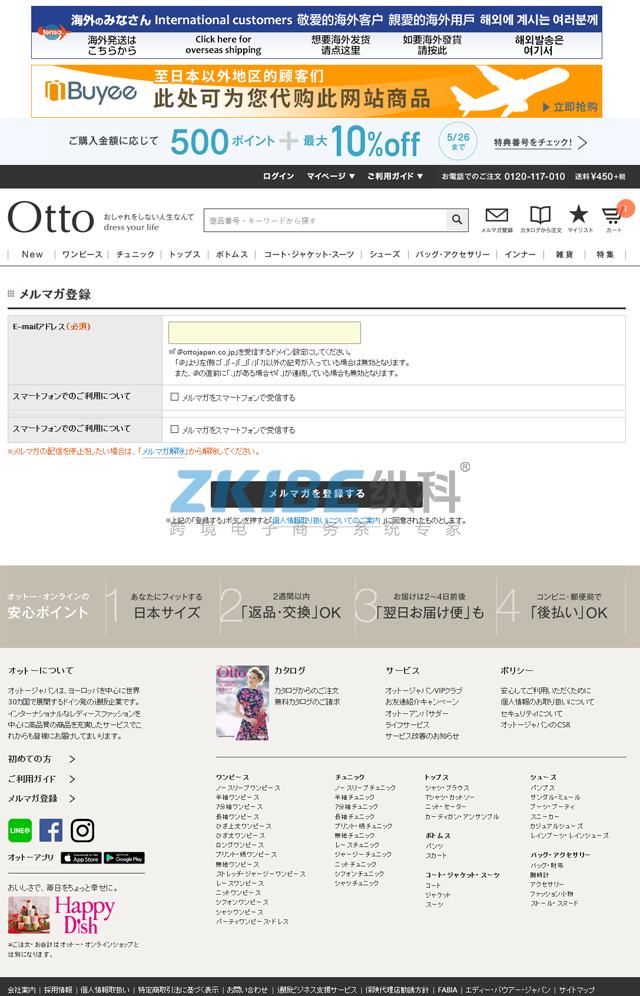The width and height of the screenshot is (640, 996).
Task: Click 会社案内 in bottom bar
Action: [22, 990]
